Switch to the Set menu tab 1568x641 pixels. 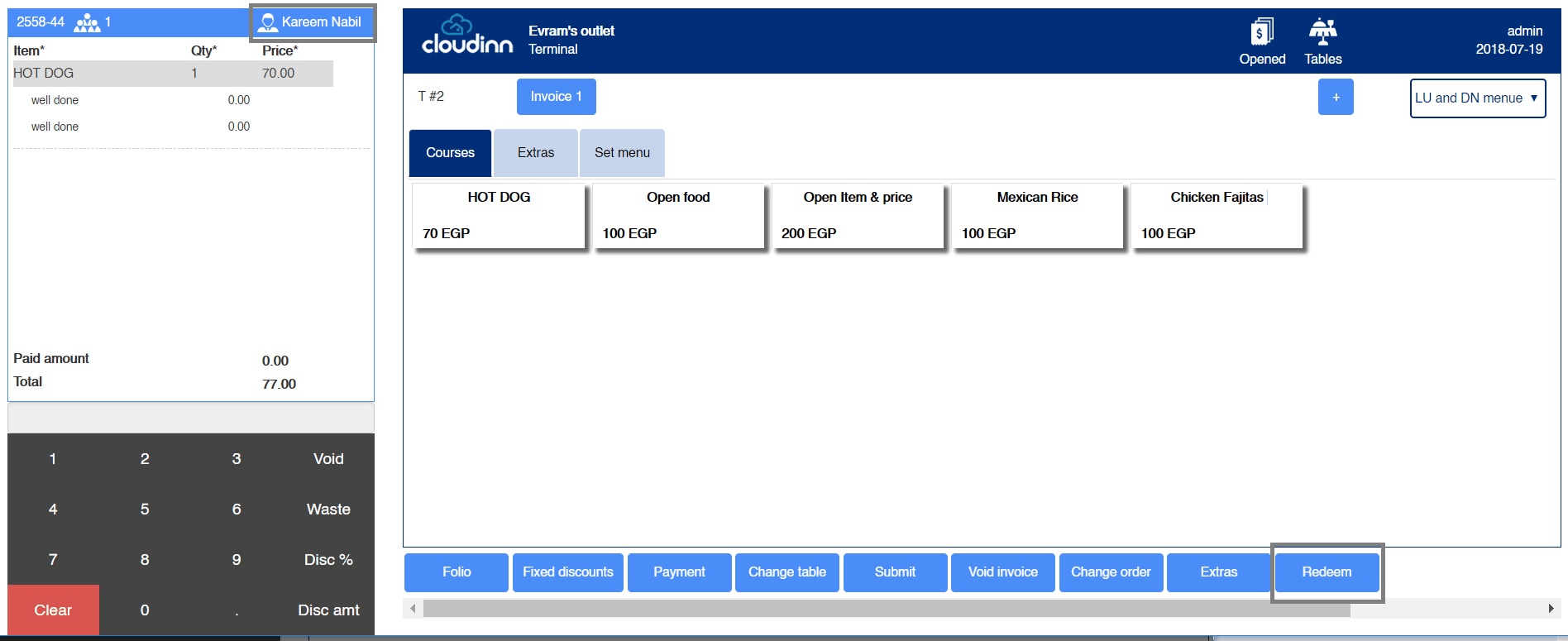pyautogui.click(x=622, y=153)
